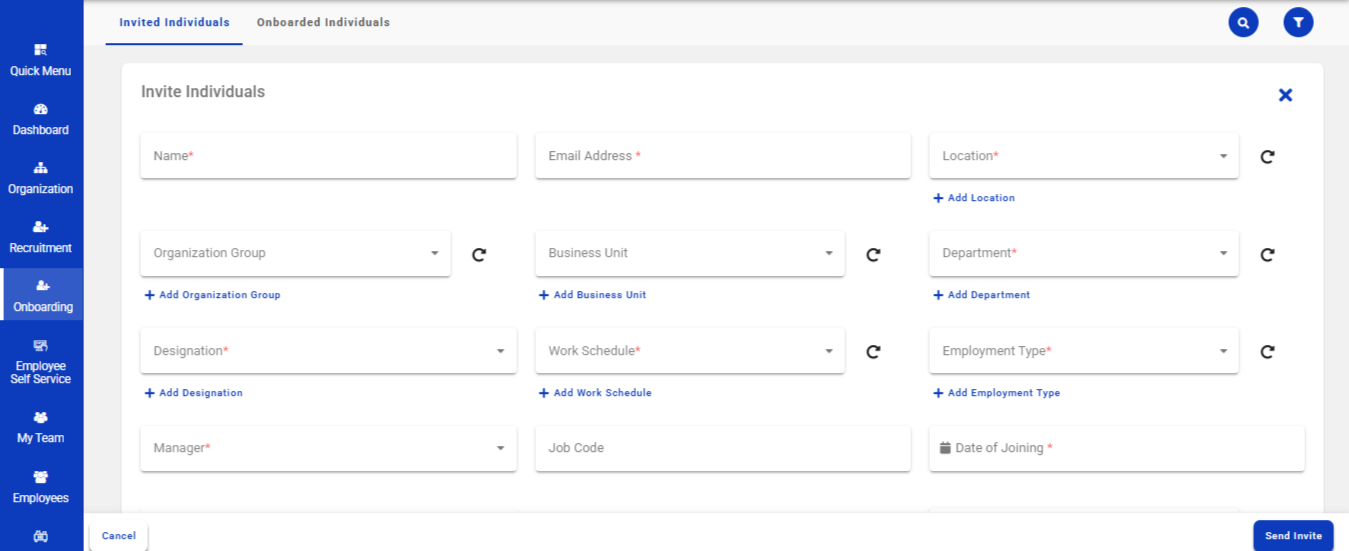The image size is (1349, 551).
Task: Expand the Location dropdown
Action: pos(1083,157)
